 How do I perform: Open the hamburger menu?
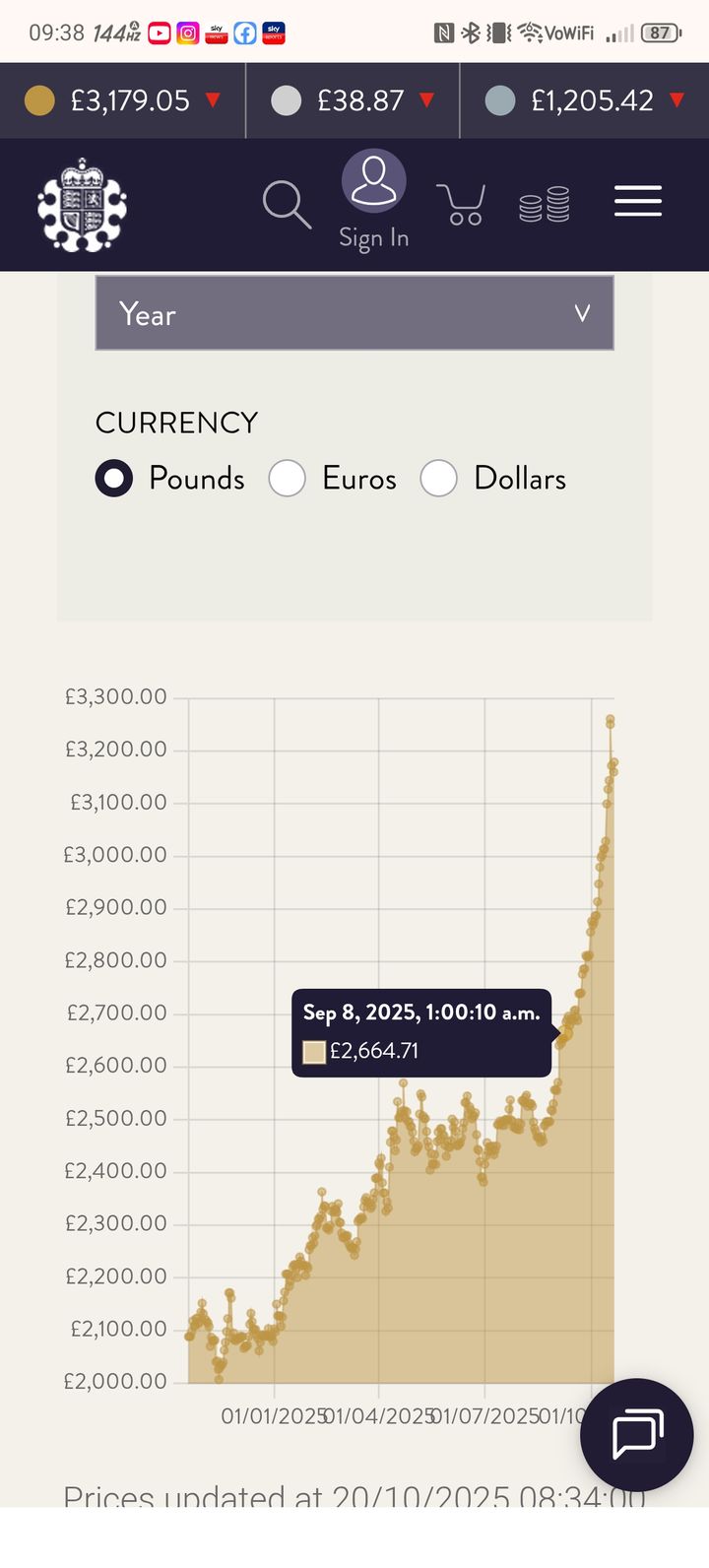[x=638, y=202]
